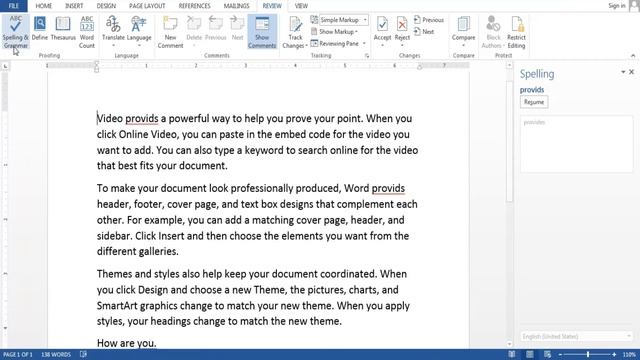Open the FILE tab

[x=13, y=6]
